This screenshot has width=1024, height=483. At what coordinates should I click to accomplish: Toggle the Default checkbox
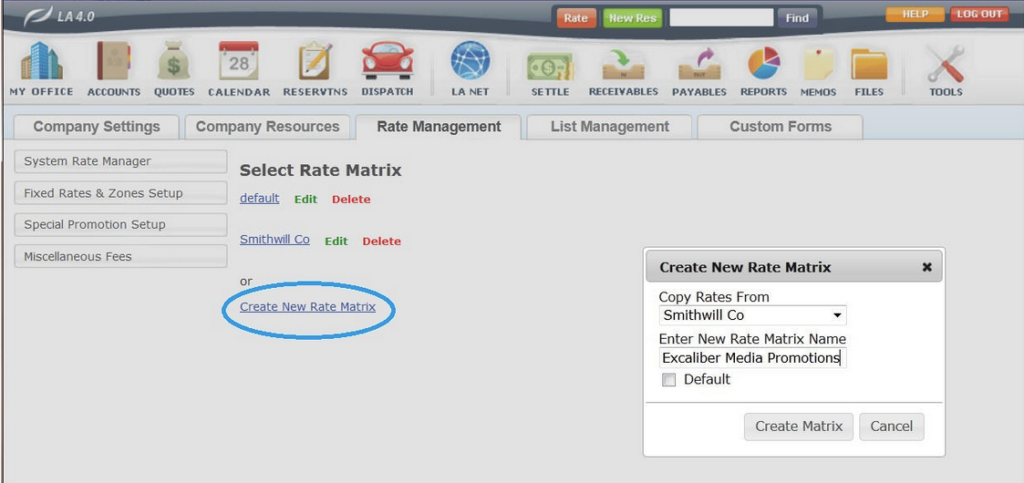[669, 380]
